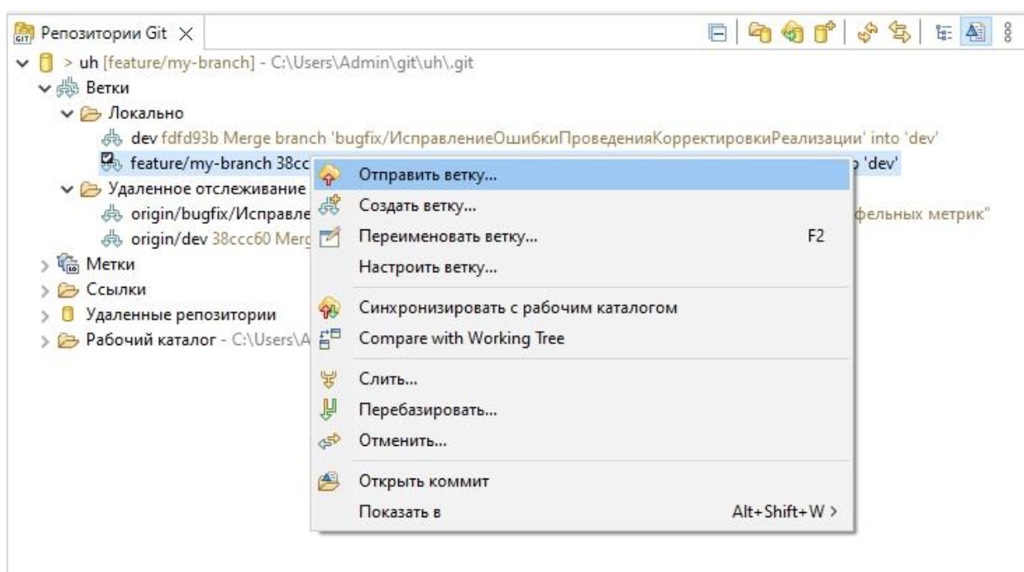Expand the Удаленные репозитории node
Image resolution: width=1024 pixels, height=572 pixels.
[x=45, y=315]
